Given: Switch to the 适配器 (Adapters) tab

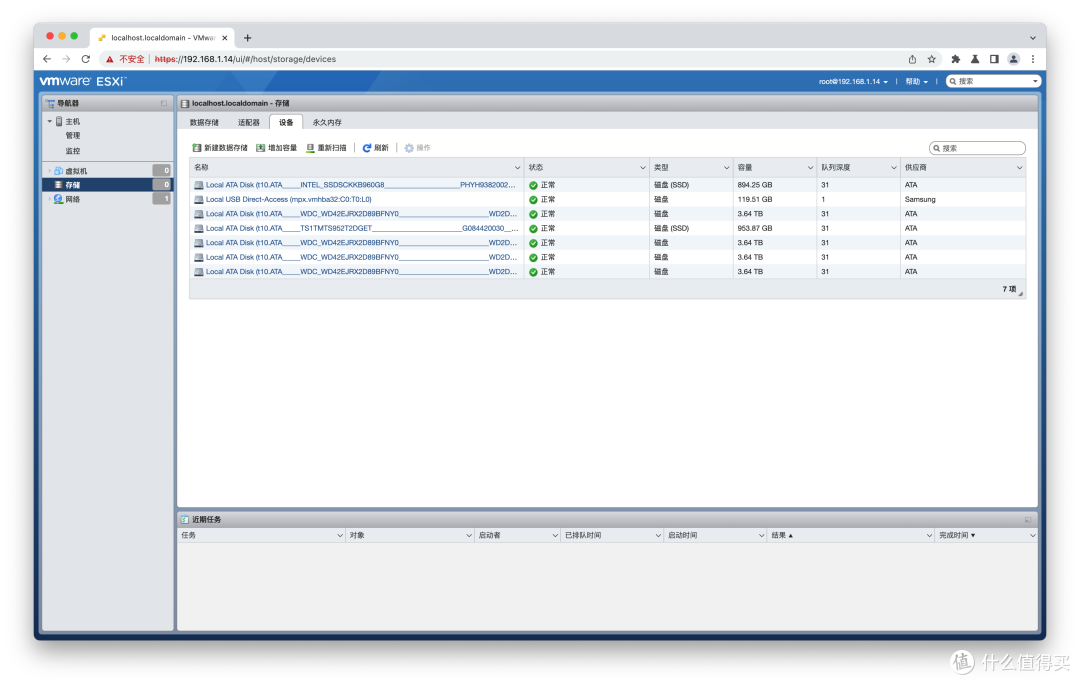Looking at the screenshot, I should coord(250,121).
